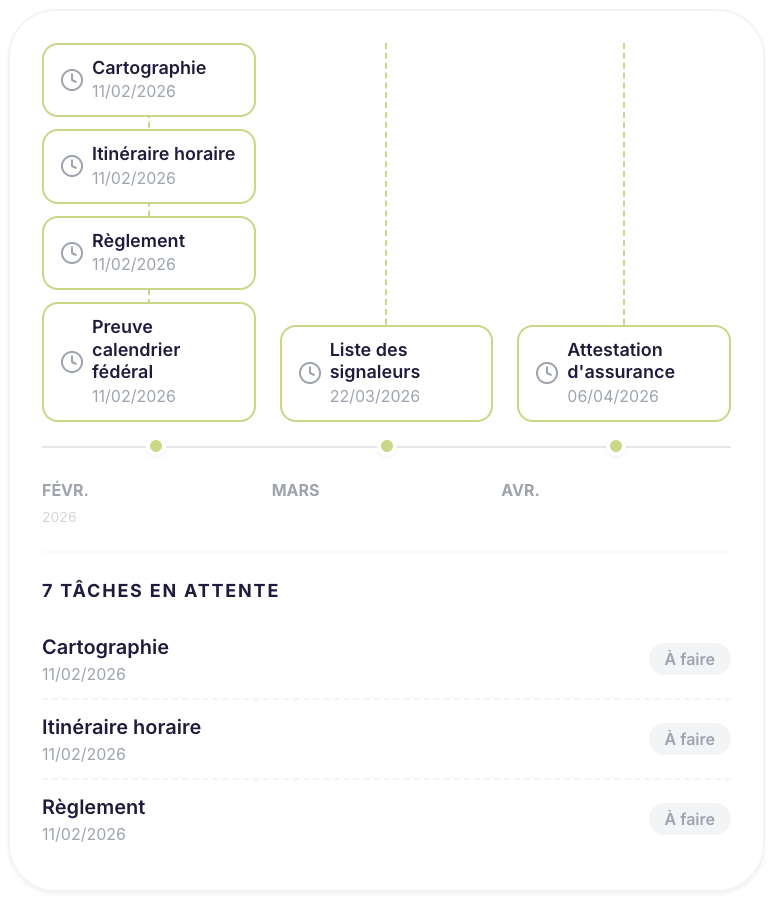Toggle the À faire status for Cartographie
Image resolution: width=774 pixels, height=902 pixels.
[689, 659]
